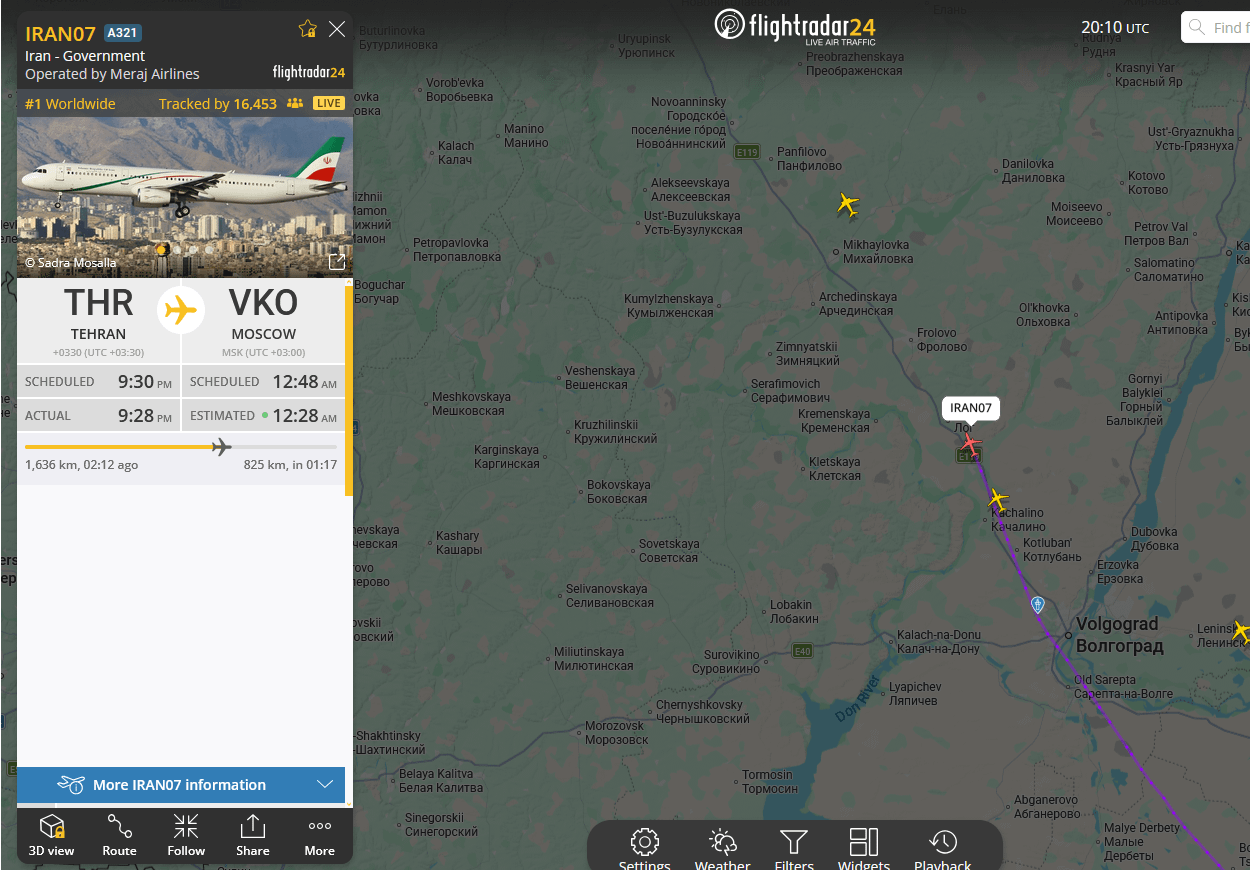
Task: Open the Weather layer options
Action: click(x=722, y=848)
